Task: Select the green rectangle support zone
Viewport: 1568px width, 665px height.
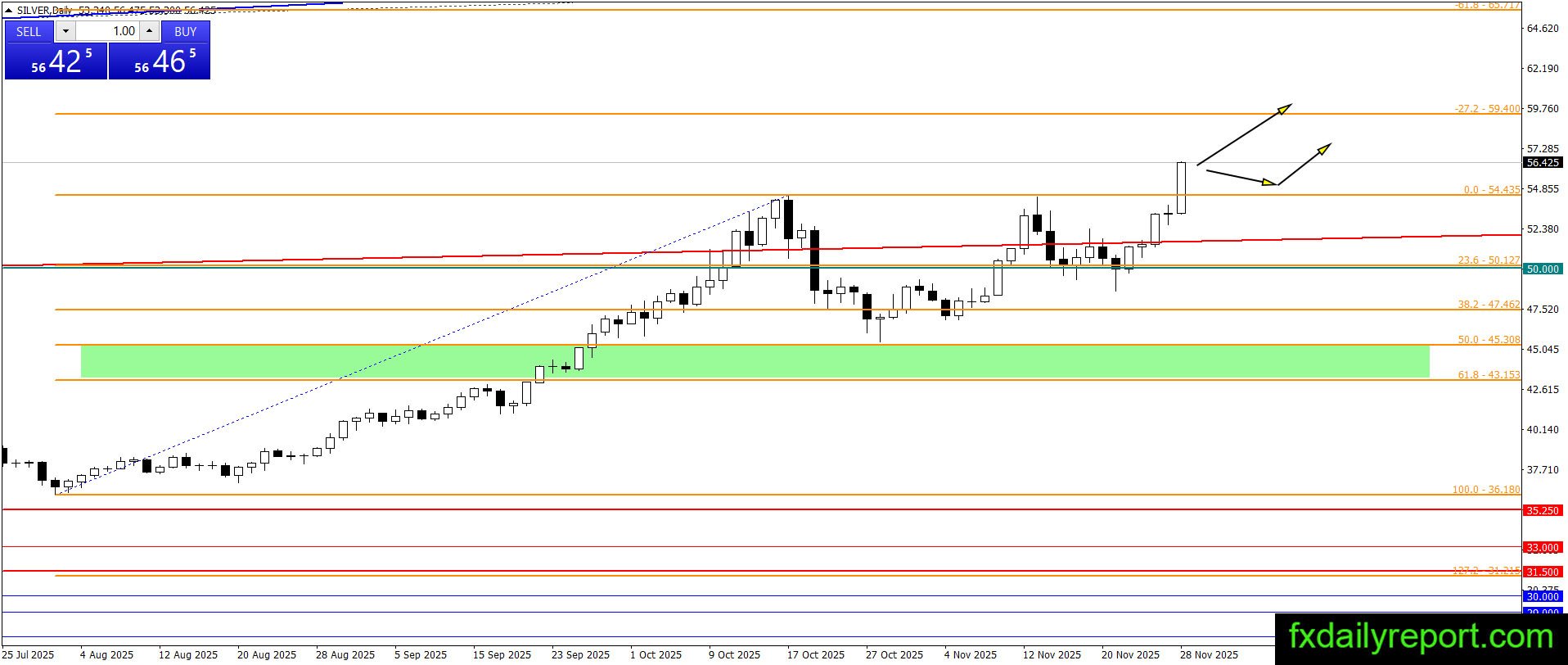Action: pyautogui.click(x=755, y=361)
